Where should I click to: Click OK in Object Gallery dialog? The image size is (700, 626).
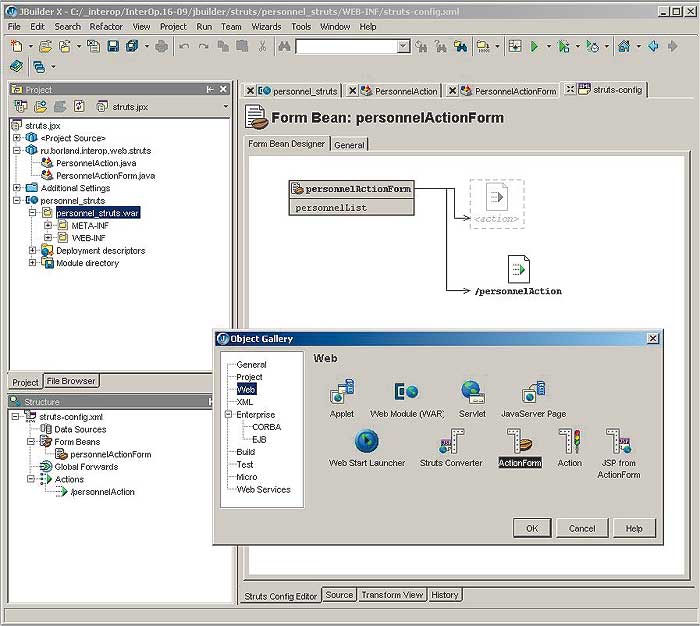pyautogui.click(x=532, y=528)
